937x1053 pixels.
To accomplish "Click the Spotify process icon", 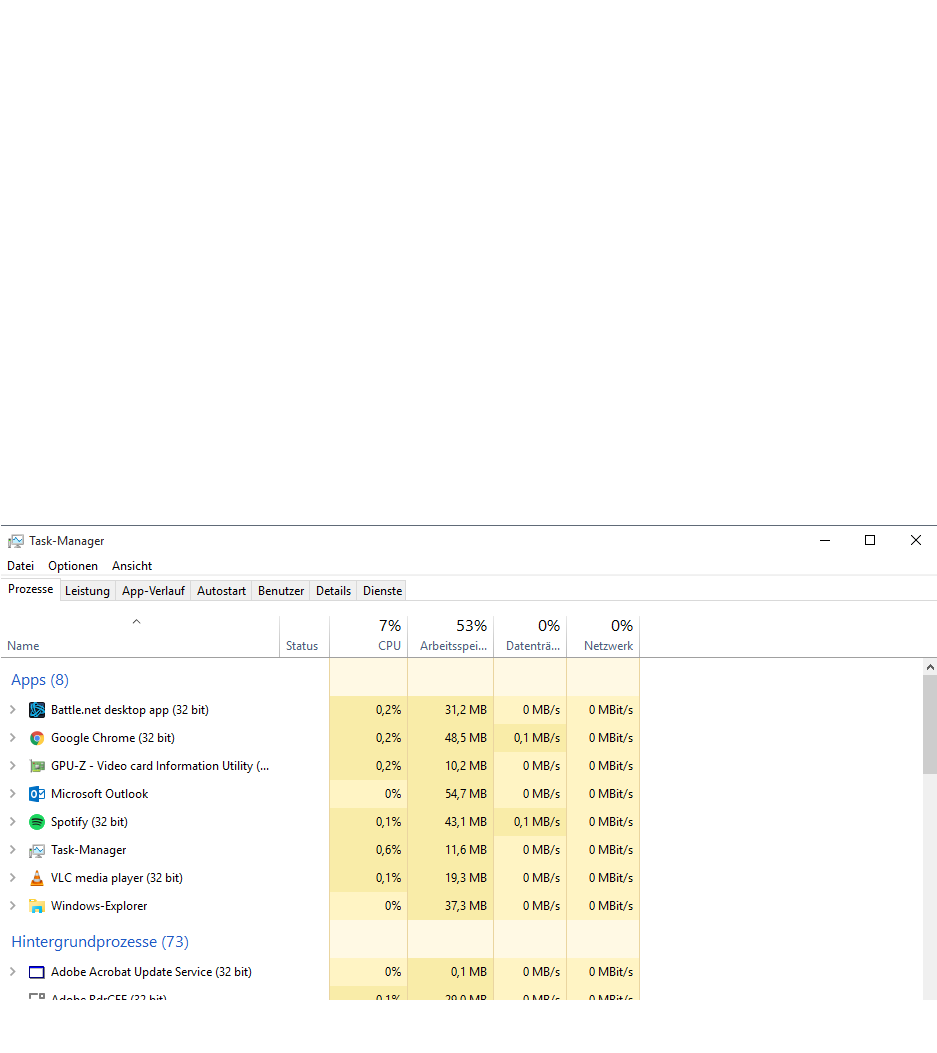I will 37,822.
